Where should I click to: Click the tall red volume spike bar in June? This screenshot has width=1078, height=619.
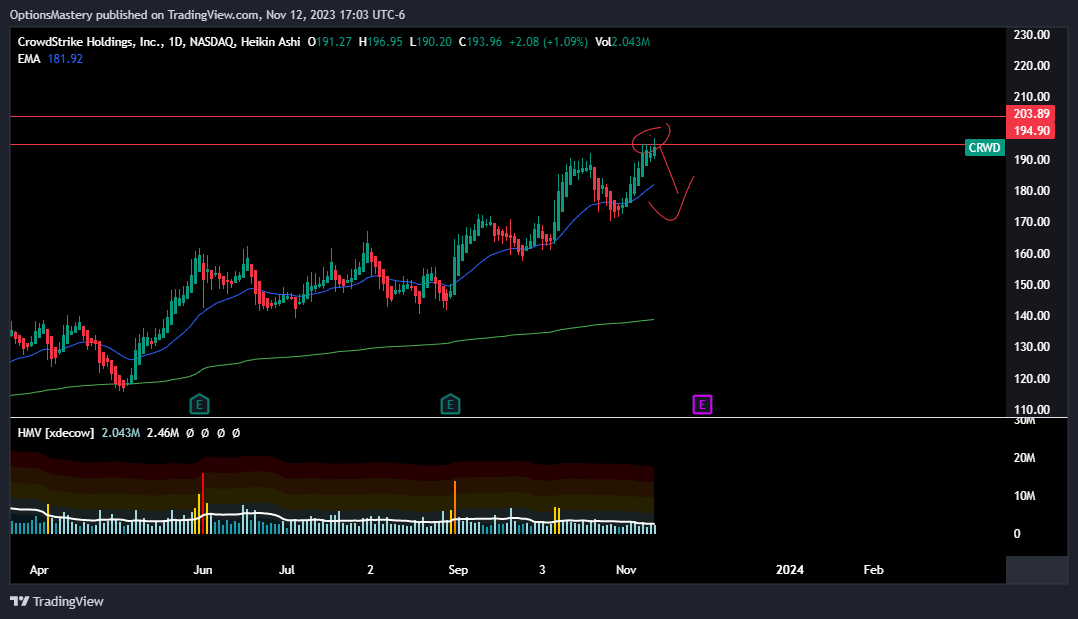click(x=203, y=503)
